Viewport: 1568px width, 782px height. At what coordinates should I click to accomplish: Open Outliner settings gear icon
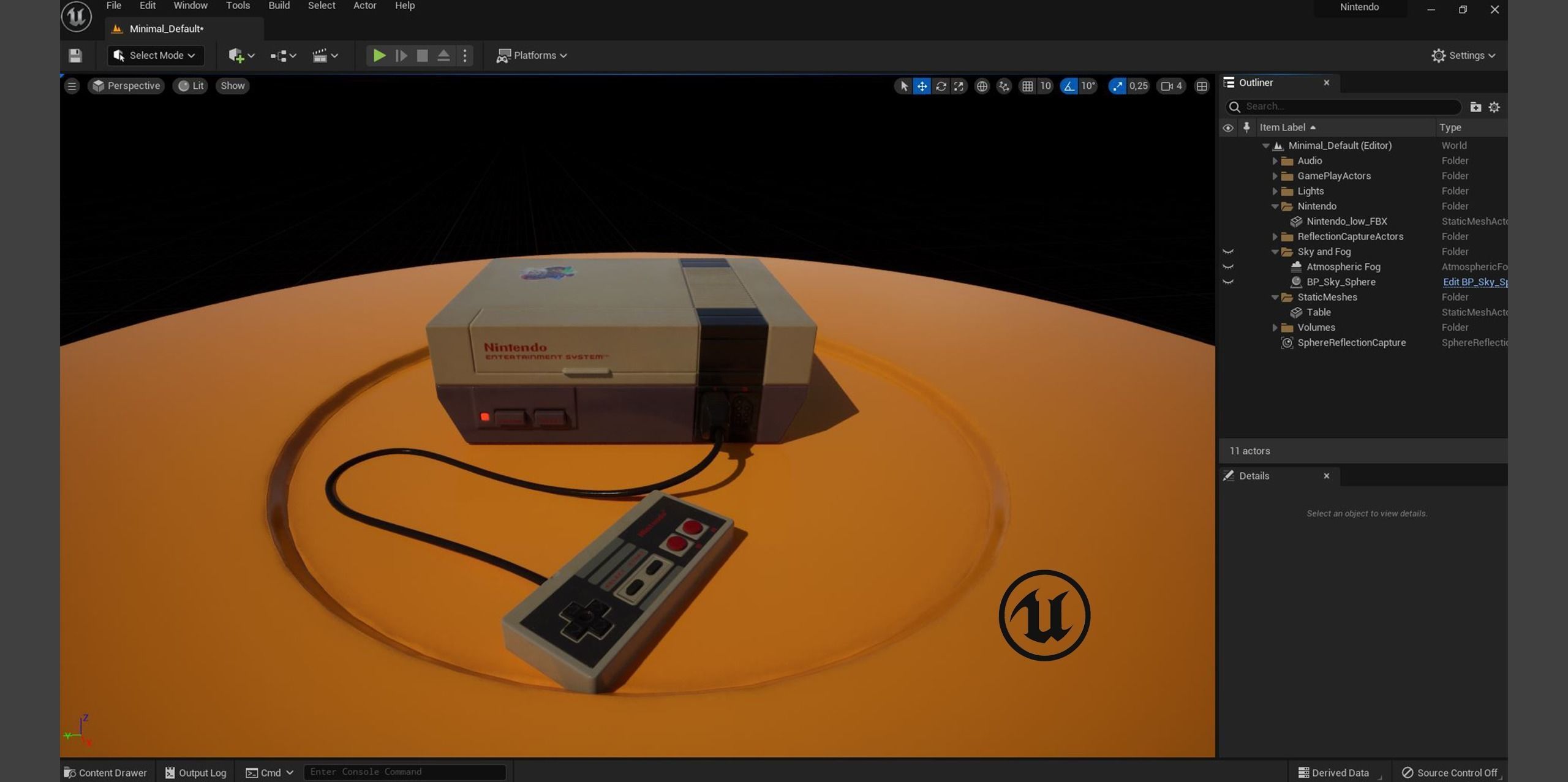point(1494,107)
